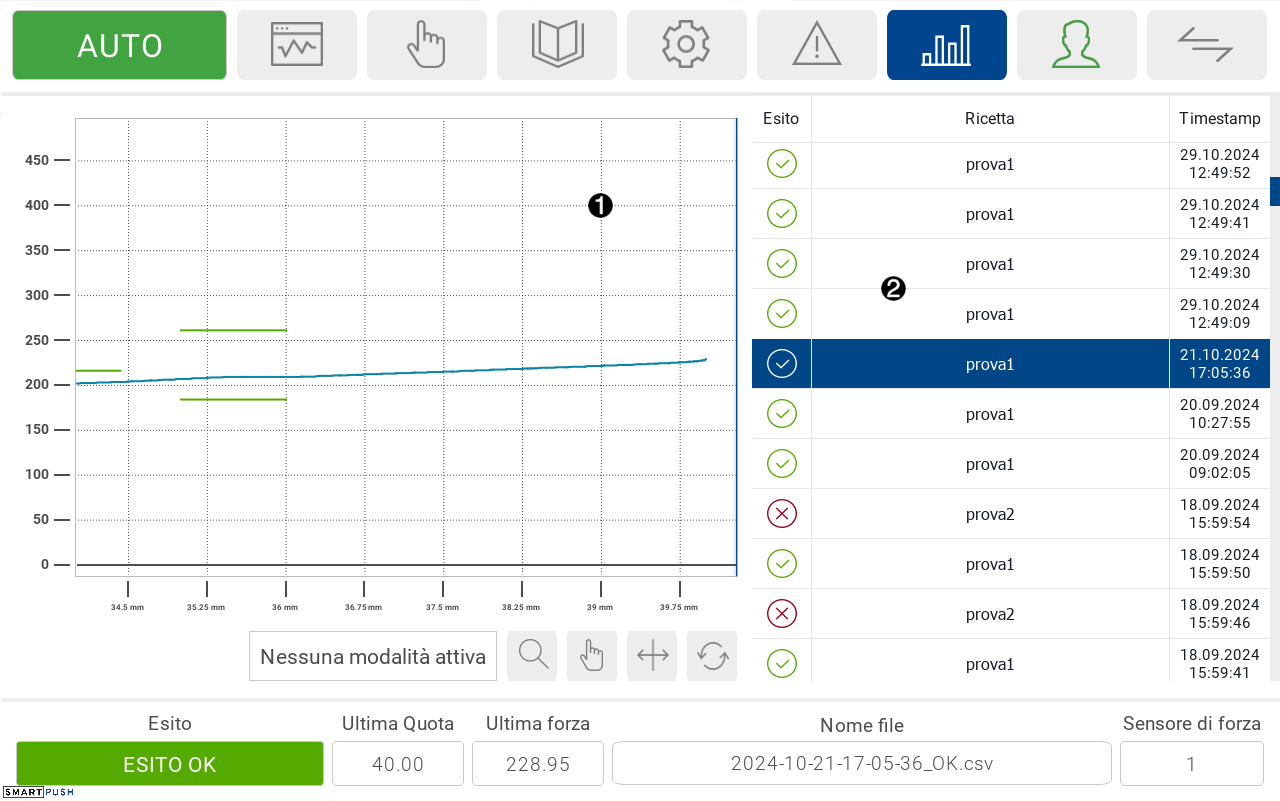Open the alarms warning triangle icon
The width and height of the screenshot is (1280, 801).
click(817, 45)
